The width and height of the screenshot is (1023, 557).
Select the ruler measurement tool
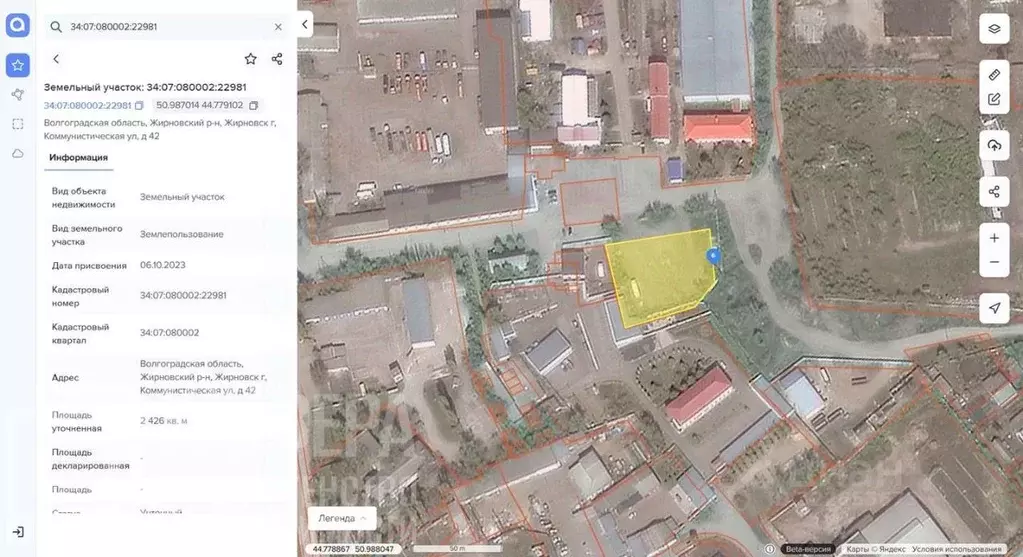(x=994, y=75)
